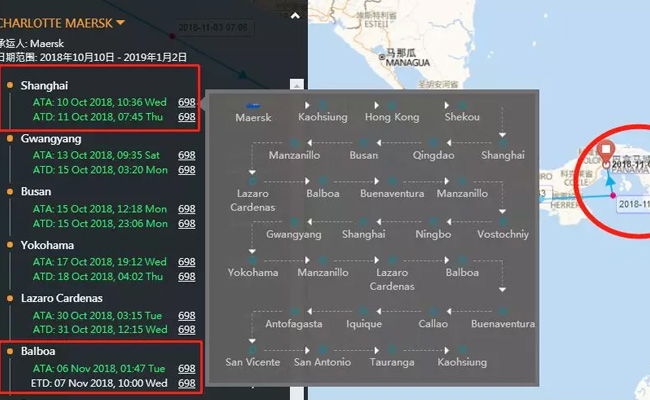Click the Managua city marker on map

(x=382, y=57)
